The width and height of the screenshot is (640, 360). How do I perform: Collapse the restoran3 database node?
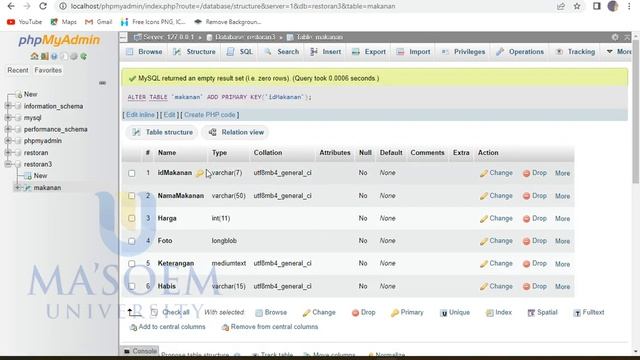(8, 164)
